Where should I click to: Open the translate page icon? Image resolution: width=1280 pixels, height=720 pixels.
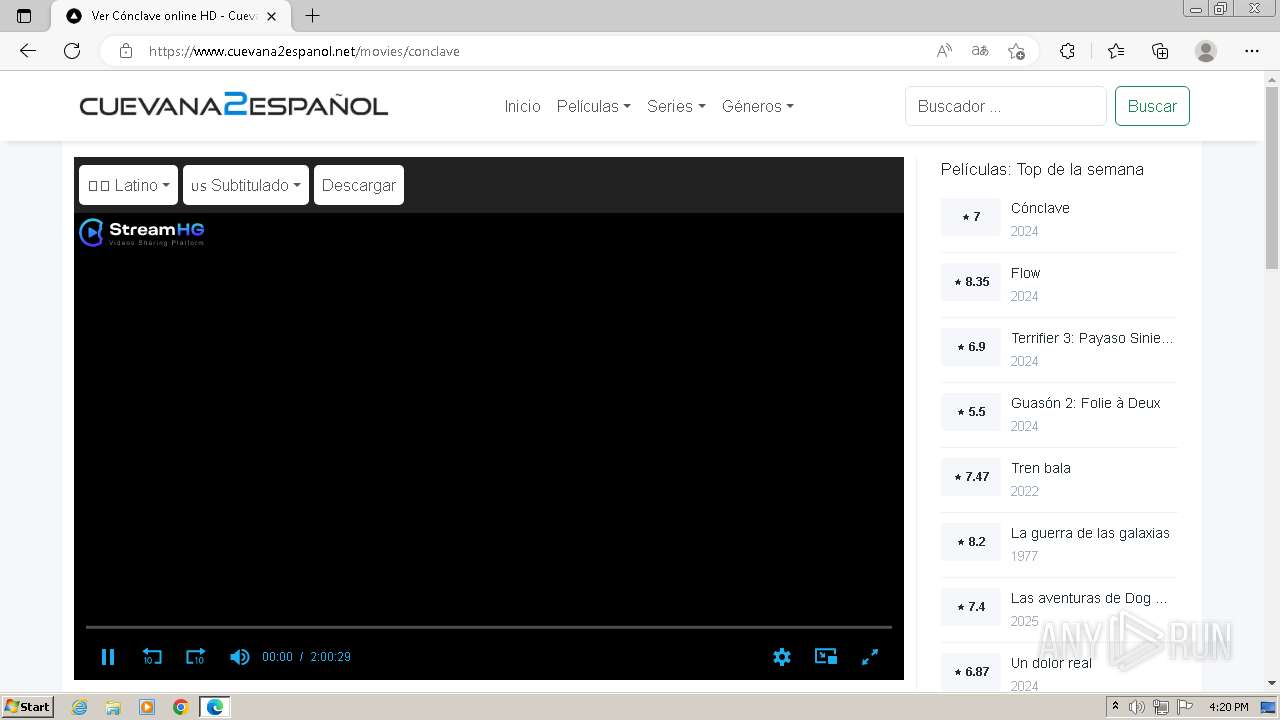pos(980,51)
